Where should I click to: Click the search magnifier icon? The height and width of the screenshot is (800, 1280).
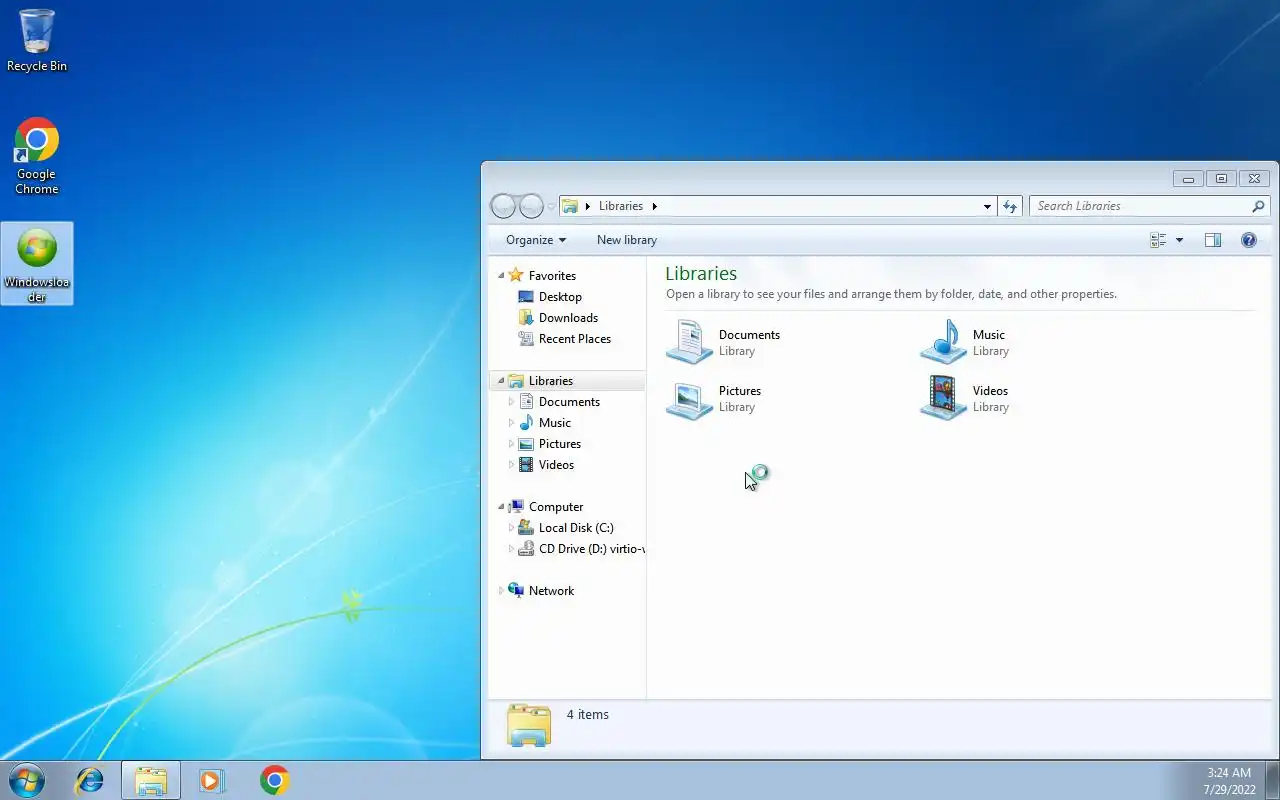click(x=1258, y=206)
